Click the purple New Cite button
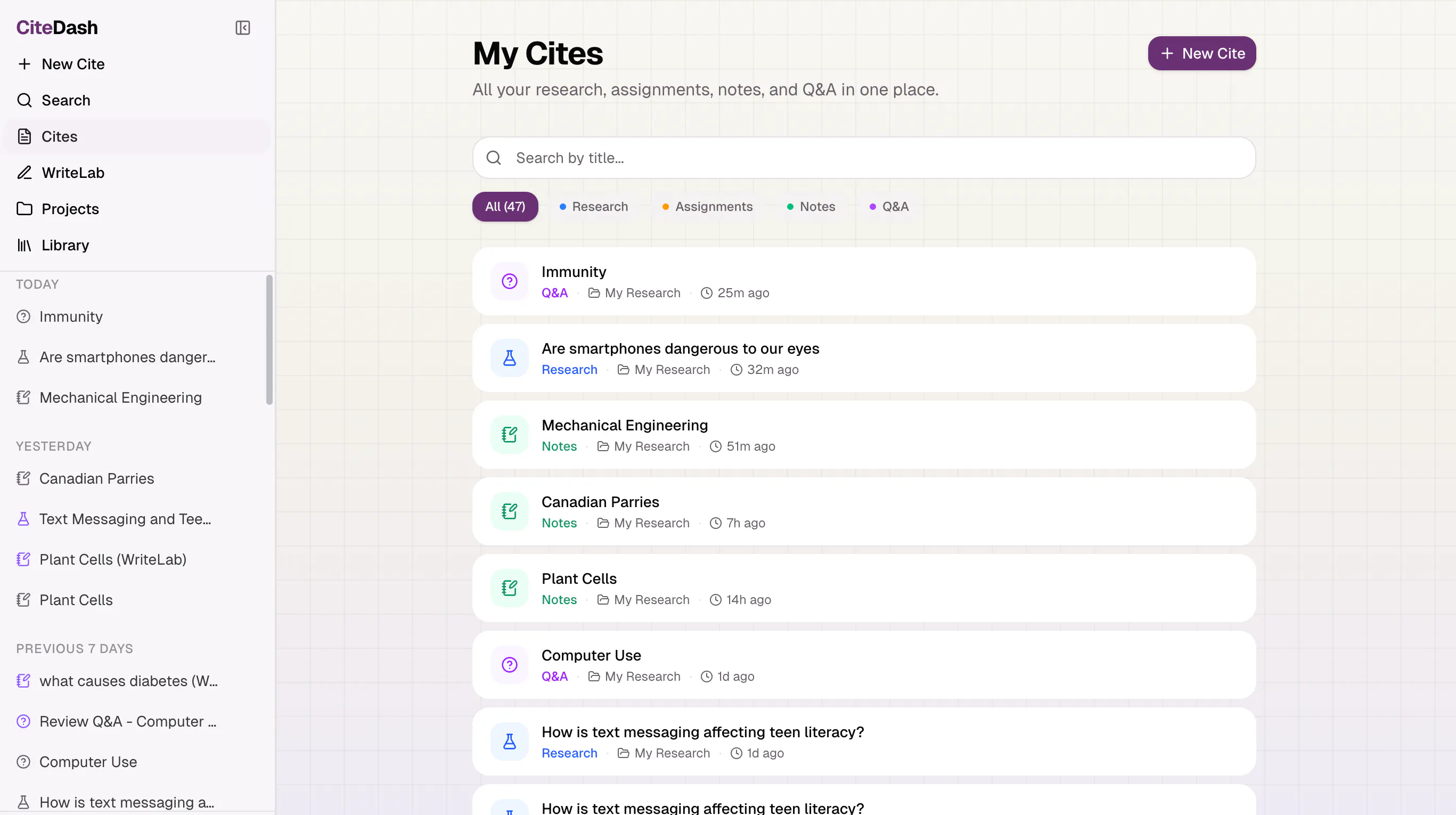Screen dimensions: 1456x815 1201,53
